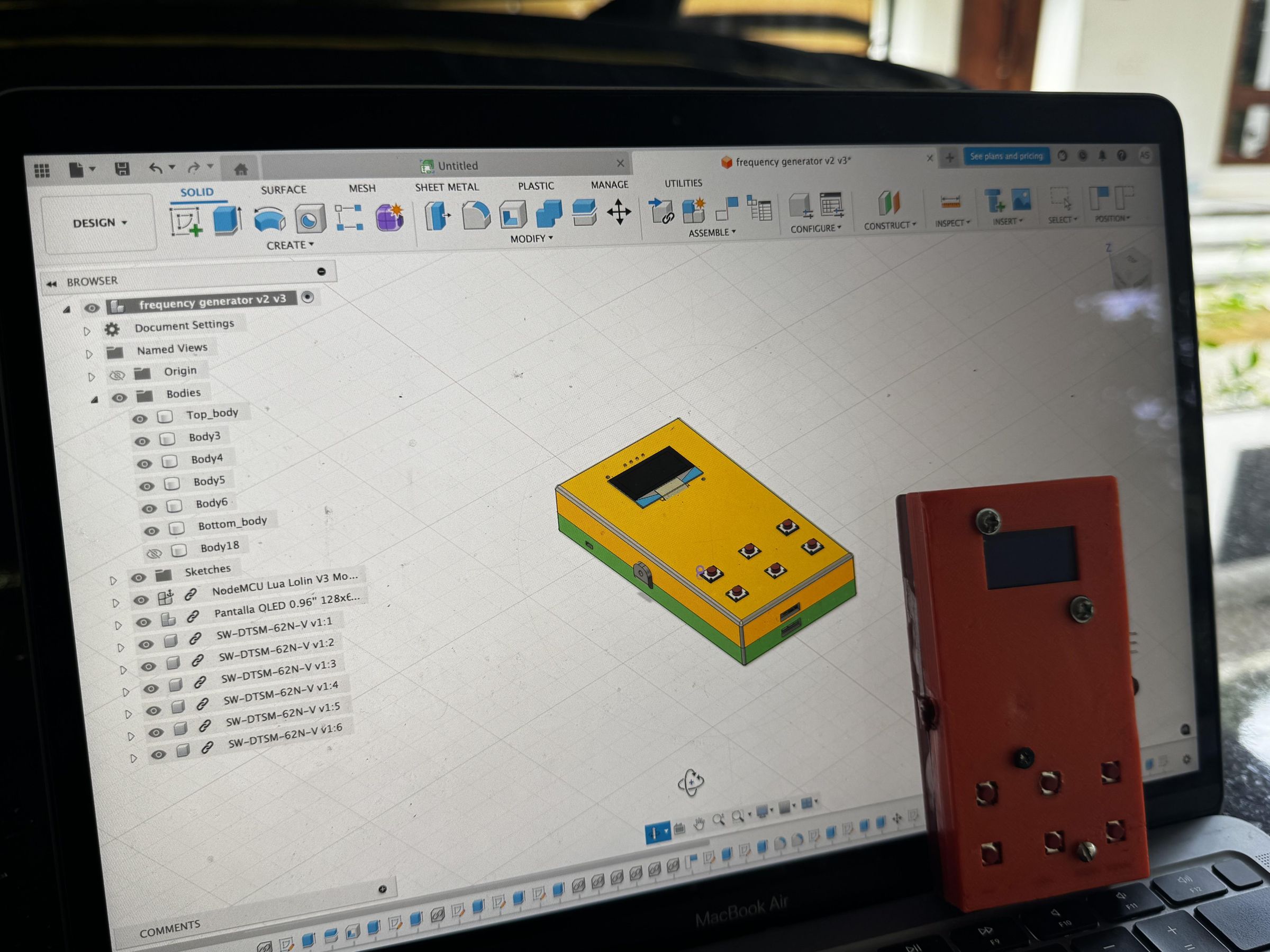The width and height of the screenshot is (1270, 952).
Task: Select the Hole tool
Action: pyautogui.click(x=311, y=219)
